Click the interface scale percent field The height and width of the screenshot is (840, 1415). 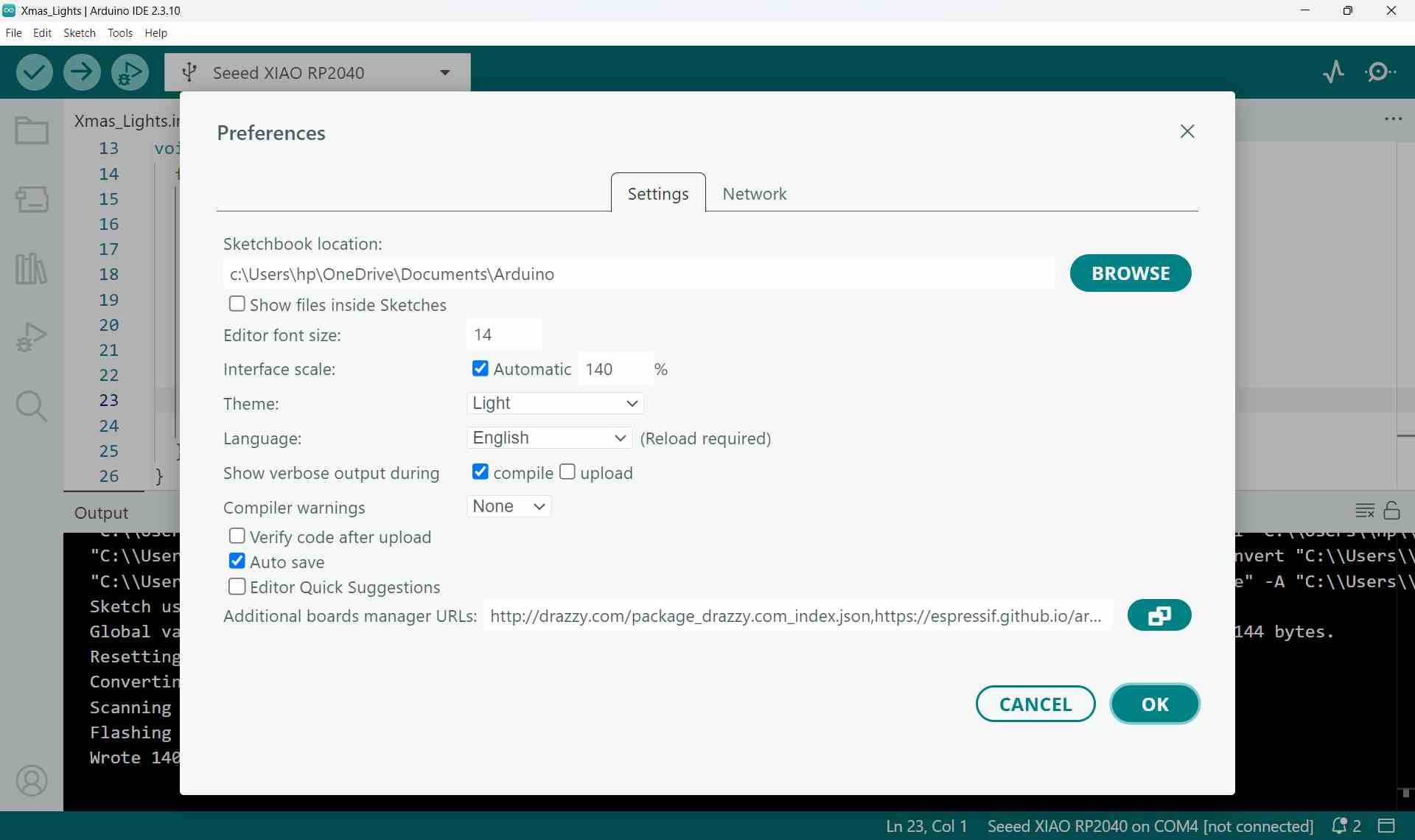click(x=615, y=368)
